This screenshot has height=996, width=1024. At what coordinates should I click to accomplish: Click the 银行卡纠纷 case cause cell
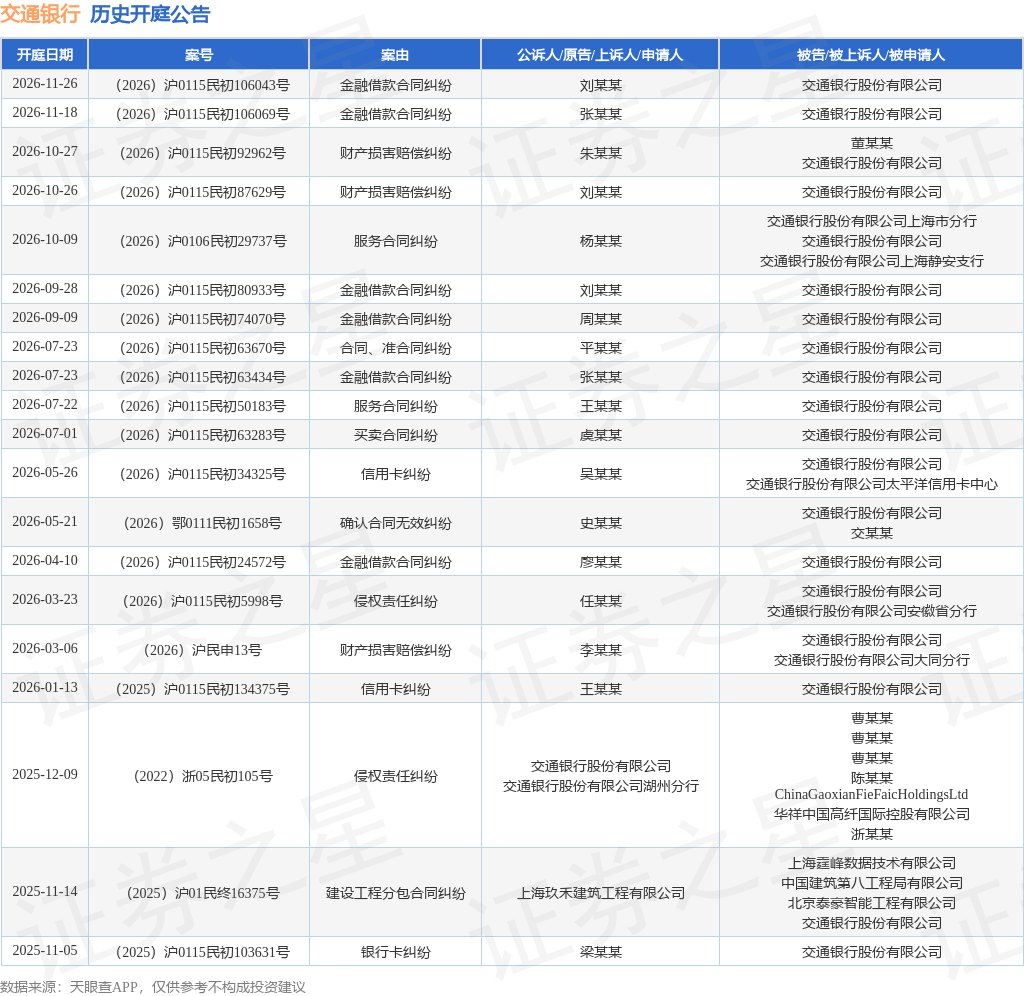click(x=395, y=952)
